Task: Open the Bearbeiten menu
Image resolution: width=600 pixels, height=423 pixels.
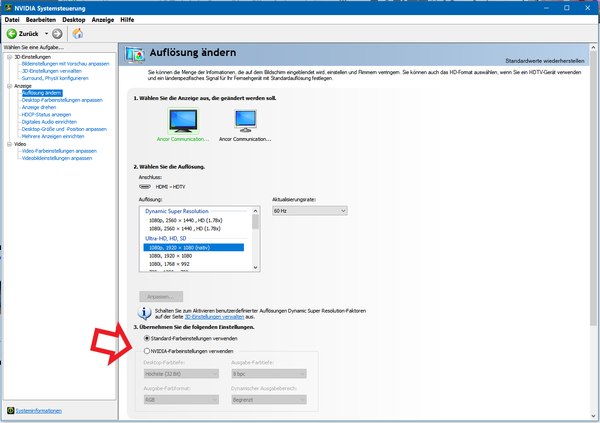Action: click(40, 19)
